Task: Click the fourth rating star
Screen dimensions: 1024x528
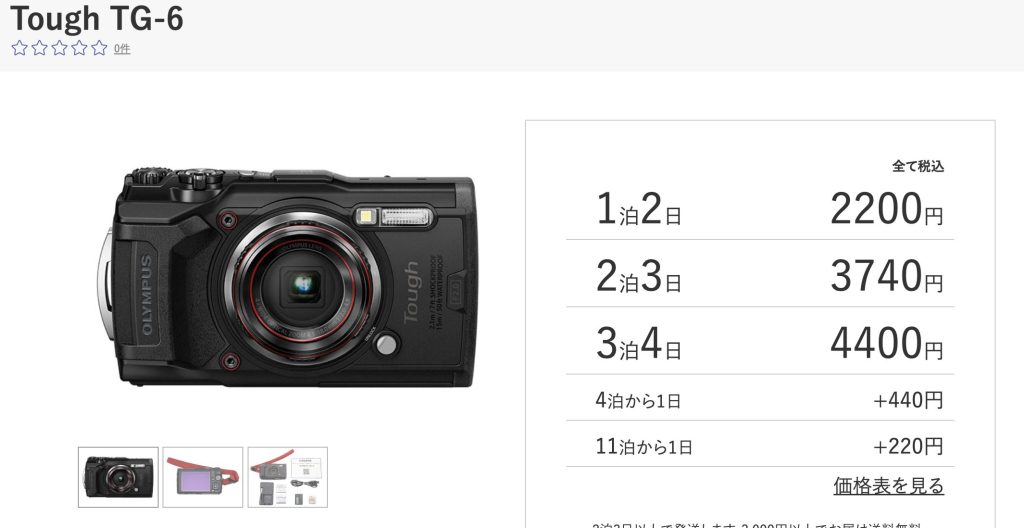Action: [x=79, y=48]
